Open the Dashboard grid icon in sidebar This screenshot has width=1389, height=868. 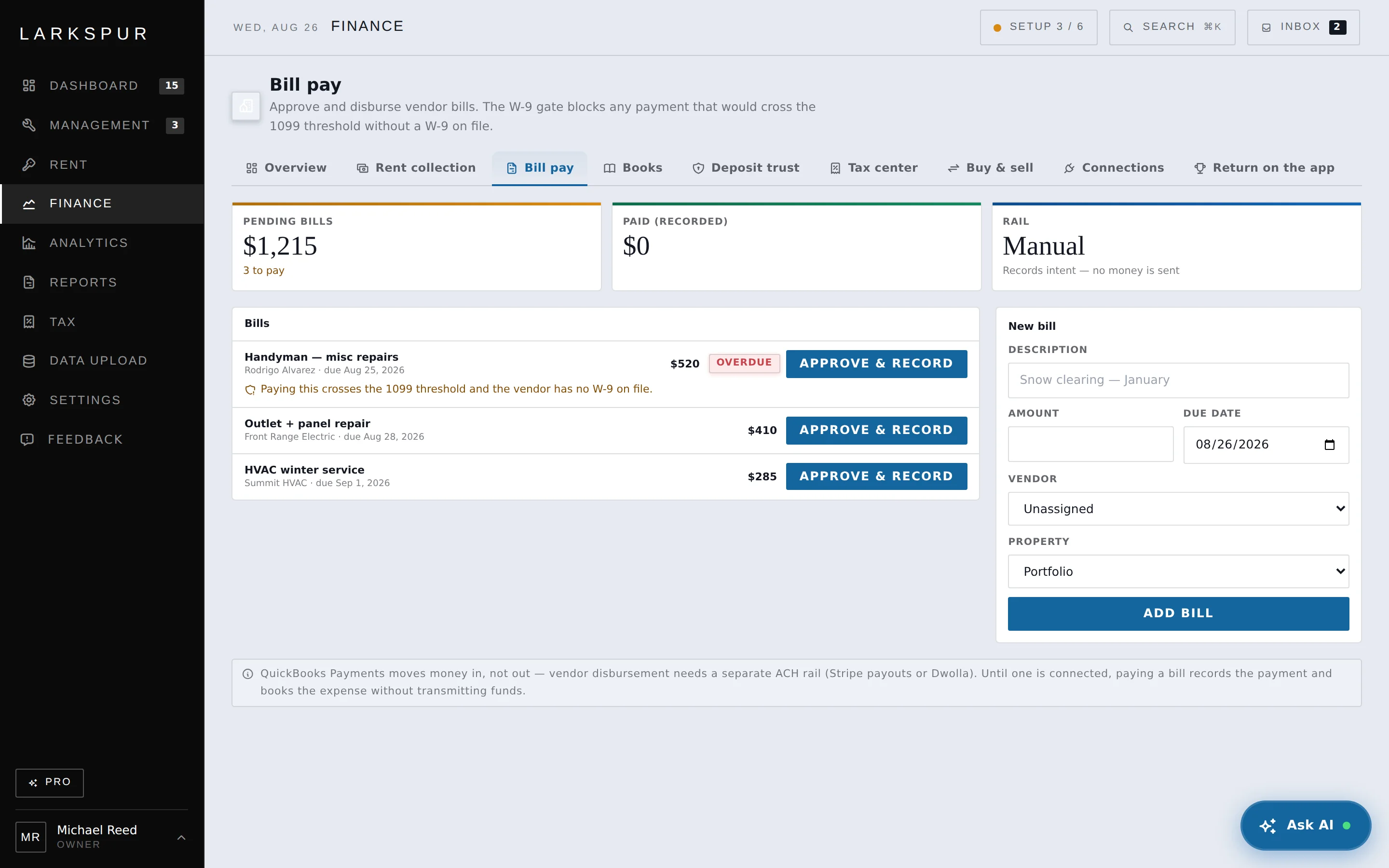click(x=29, y=85)
